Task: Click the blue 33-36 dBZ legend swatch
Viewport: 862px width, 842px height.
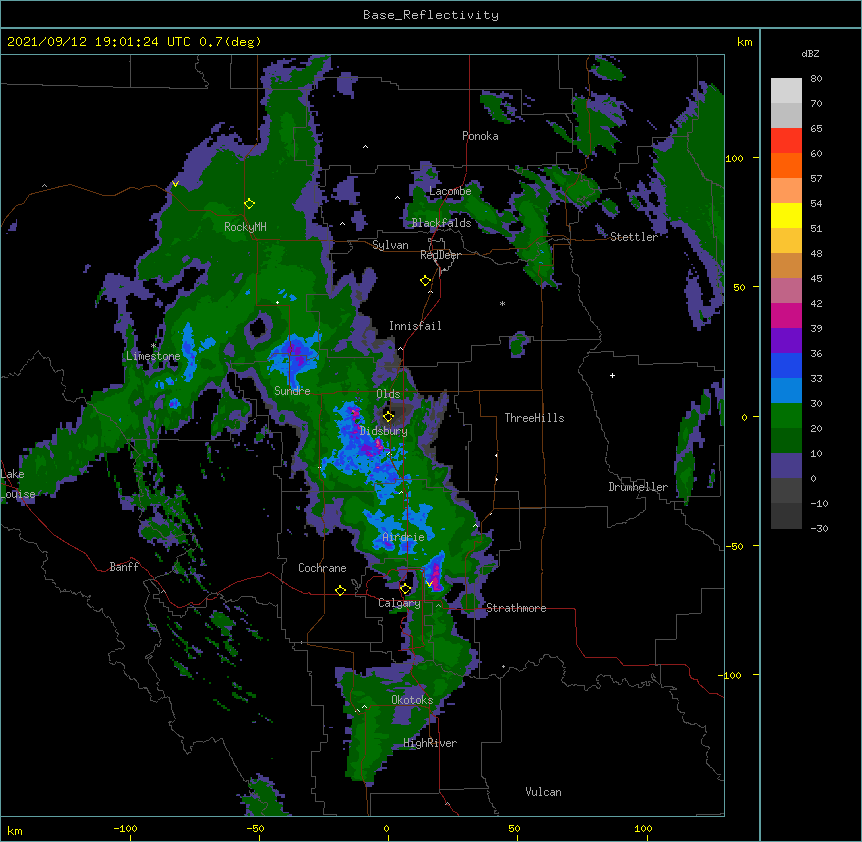Action: pyautogui.click(x=786, y=365)
